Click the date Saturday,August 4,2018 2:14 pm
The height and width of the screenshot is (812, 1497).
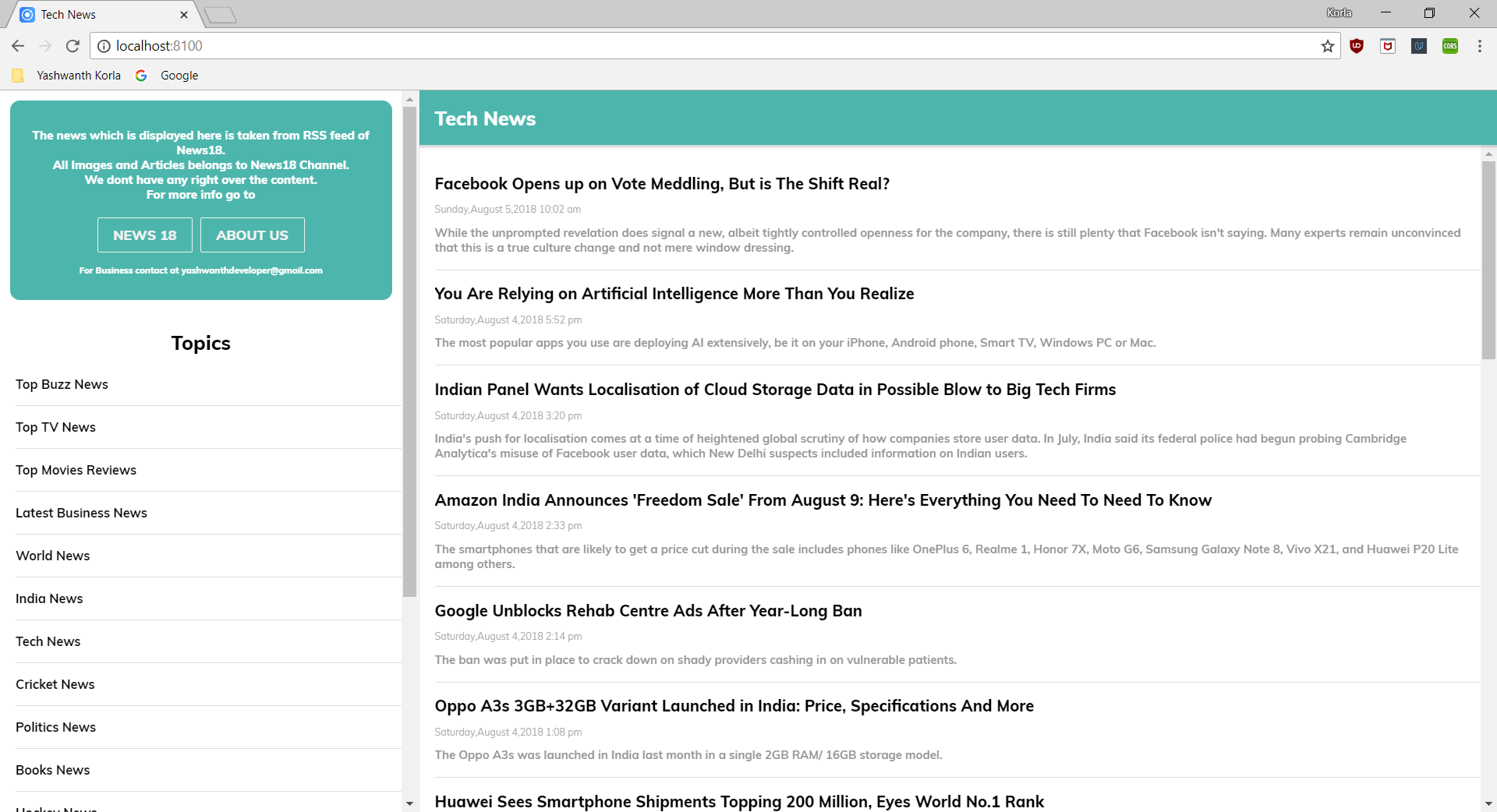508,637
